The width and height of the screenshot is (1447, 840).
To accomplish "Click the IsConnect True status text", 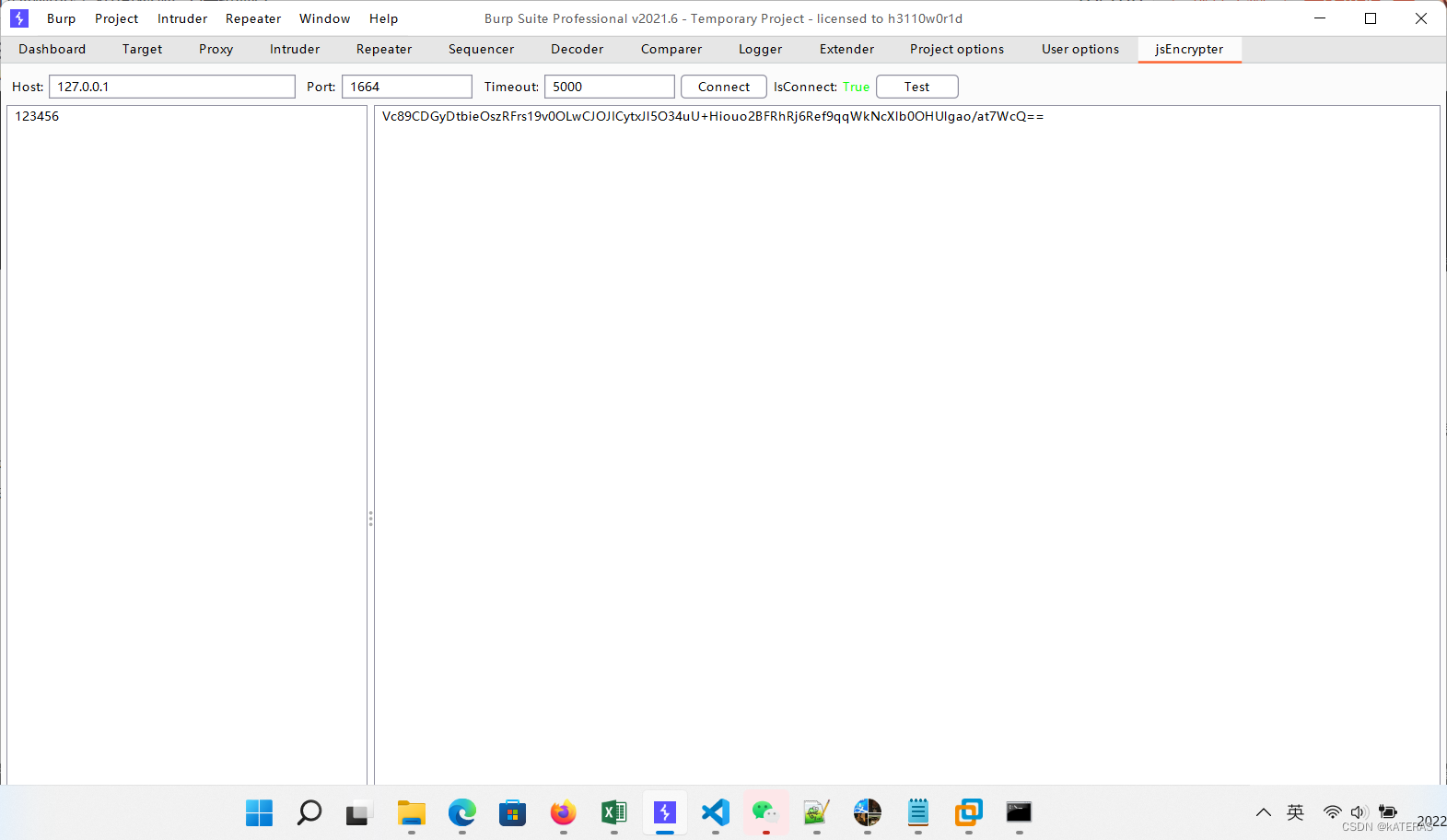I will tap(856, 87).
